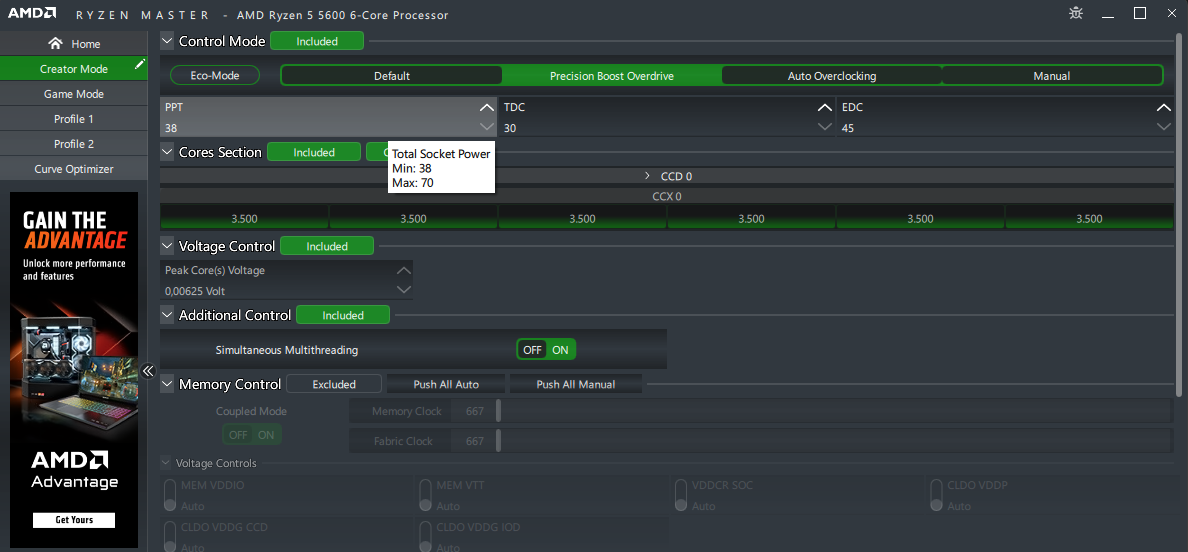
Task: Click the last core 3.500 frequency bar
Action: [1089, 218]
